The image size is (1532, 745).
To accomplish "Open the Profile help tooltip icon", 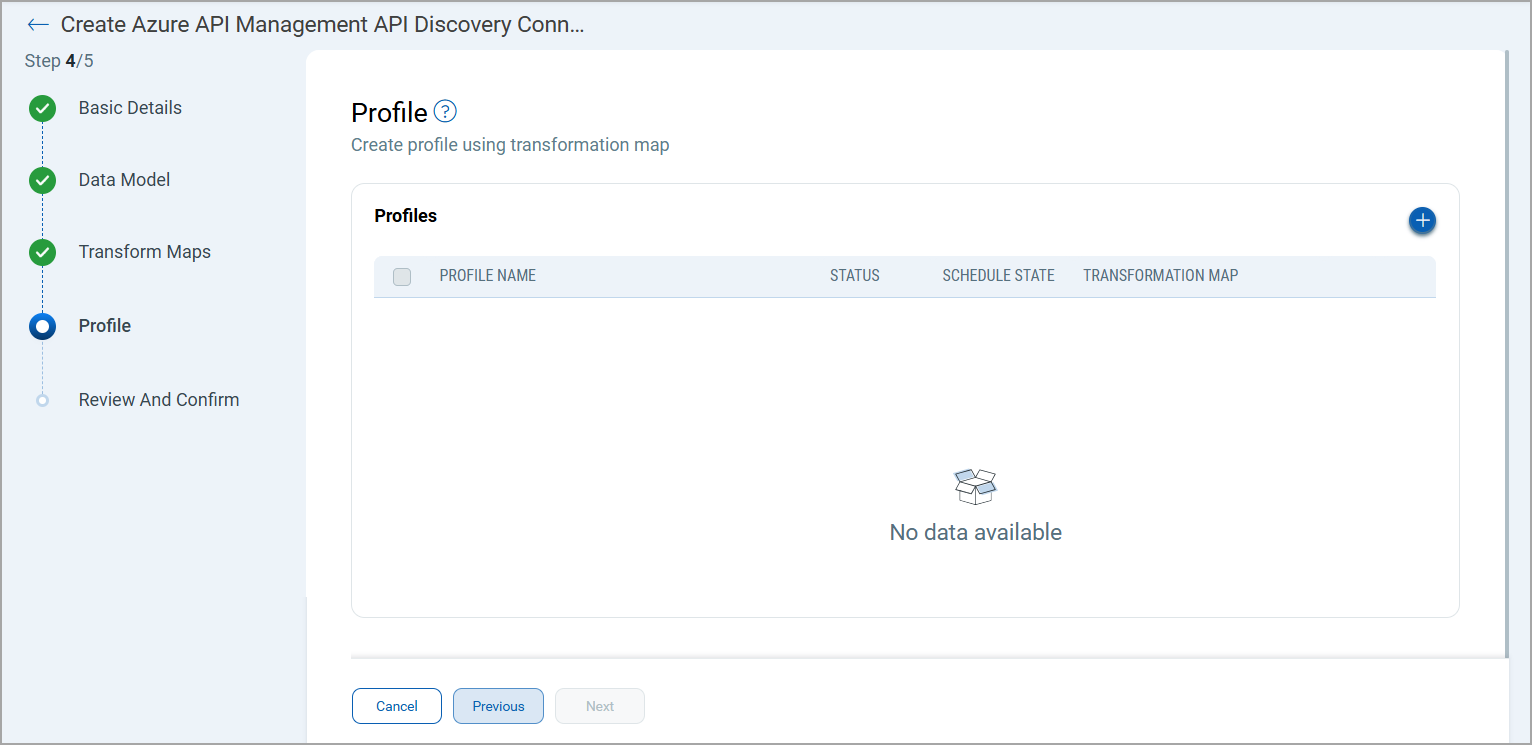I will pos(445,111).
